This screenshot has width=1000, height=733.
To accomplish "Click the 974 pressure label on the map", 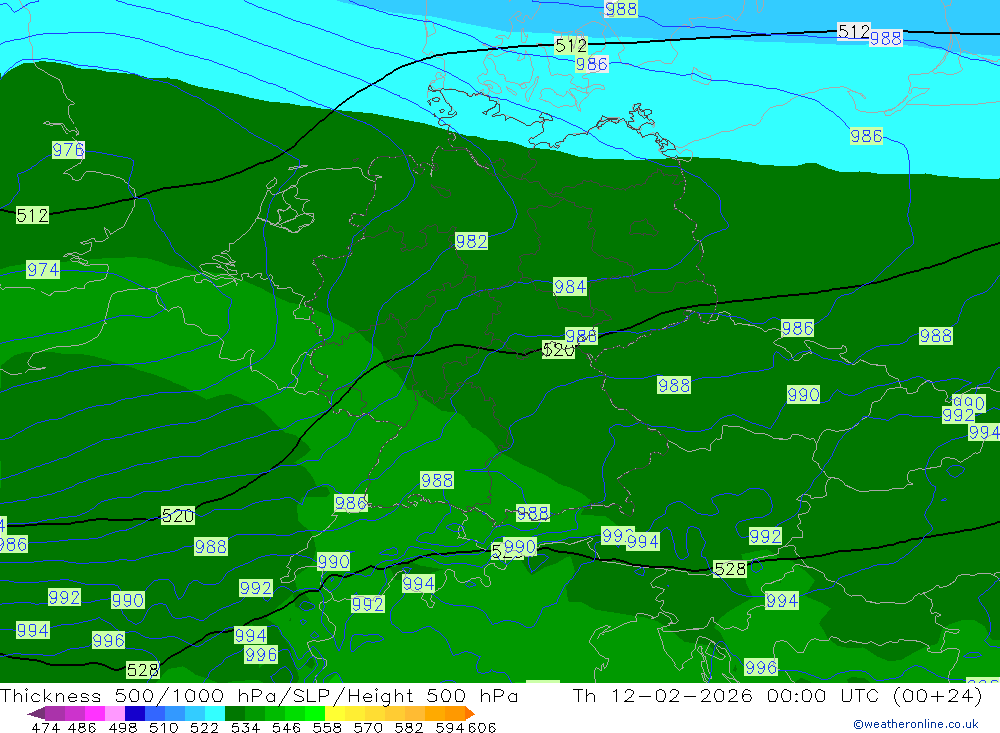I will pos(43,269).
